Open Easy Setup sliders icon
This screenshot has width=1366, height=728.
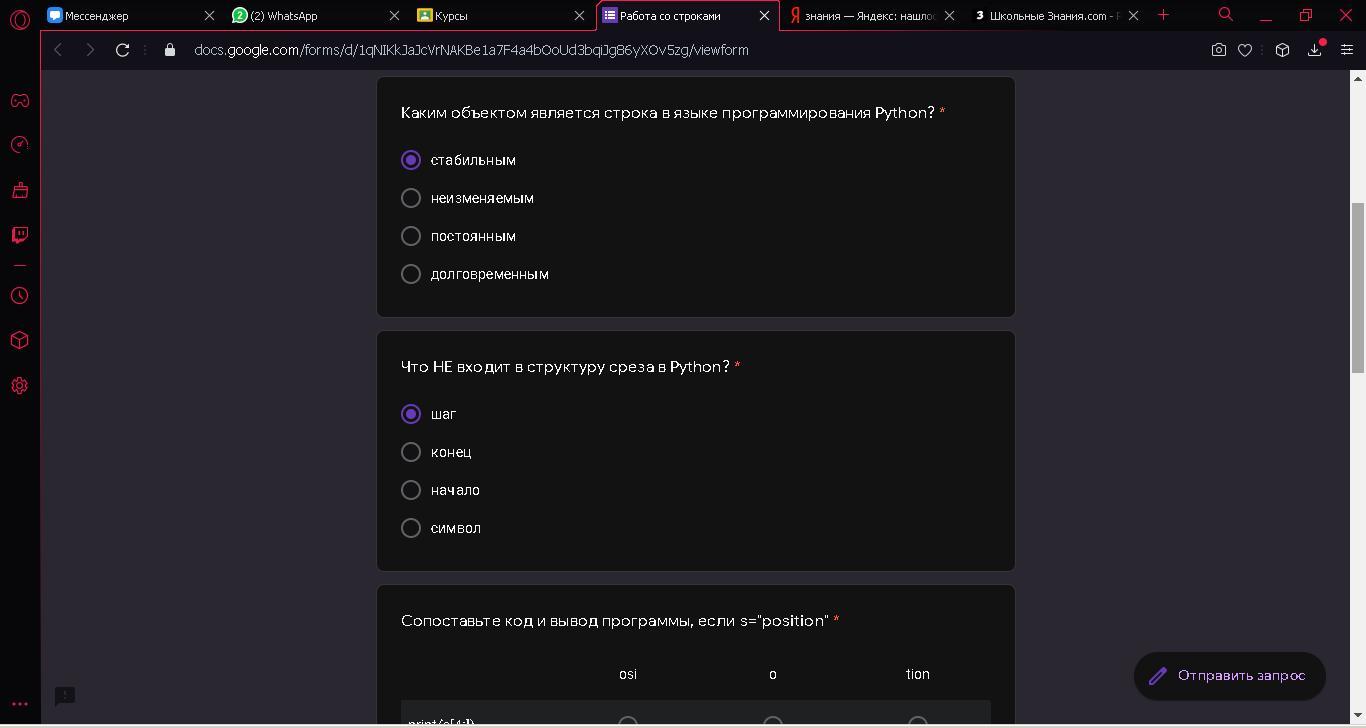[x=1346, y=50]
